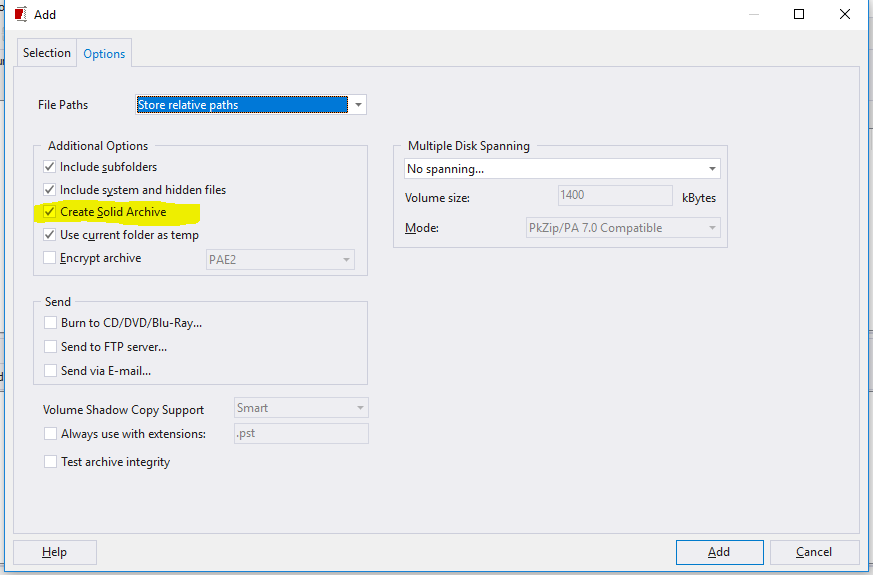Enable Test archive integrity checkbox
873x575 pixels.
[x=50, y=461]
